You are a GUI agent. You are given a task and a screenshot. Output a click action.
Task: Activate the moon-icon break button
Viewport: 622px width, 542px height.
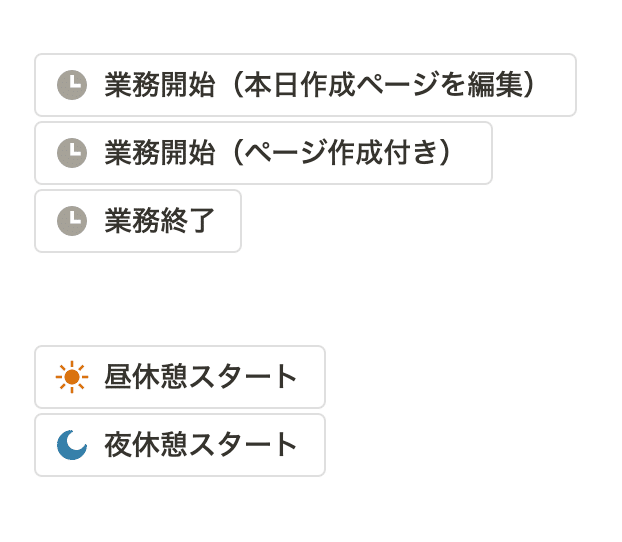tap(180, 445)
